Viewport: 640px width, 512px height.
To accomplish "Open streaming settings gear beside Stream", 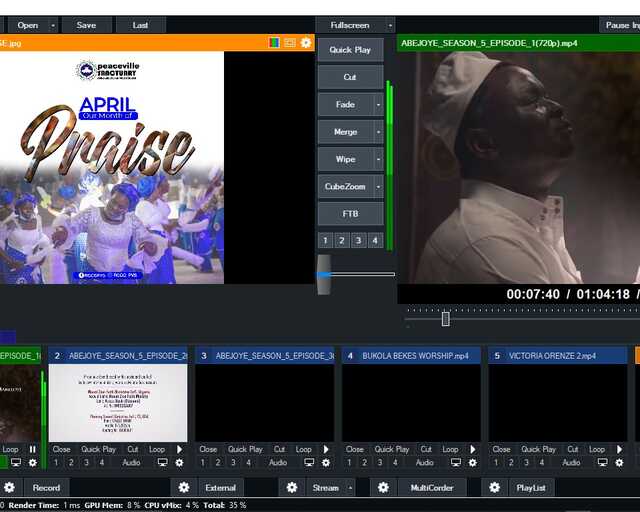I will click(292, 488).
